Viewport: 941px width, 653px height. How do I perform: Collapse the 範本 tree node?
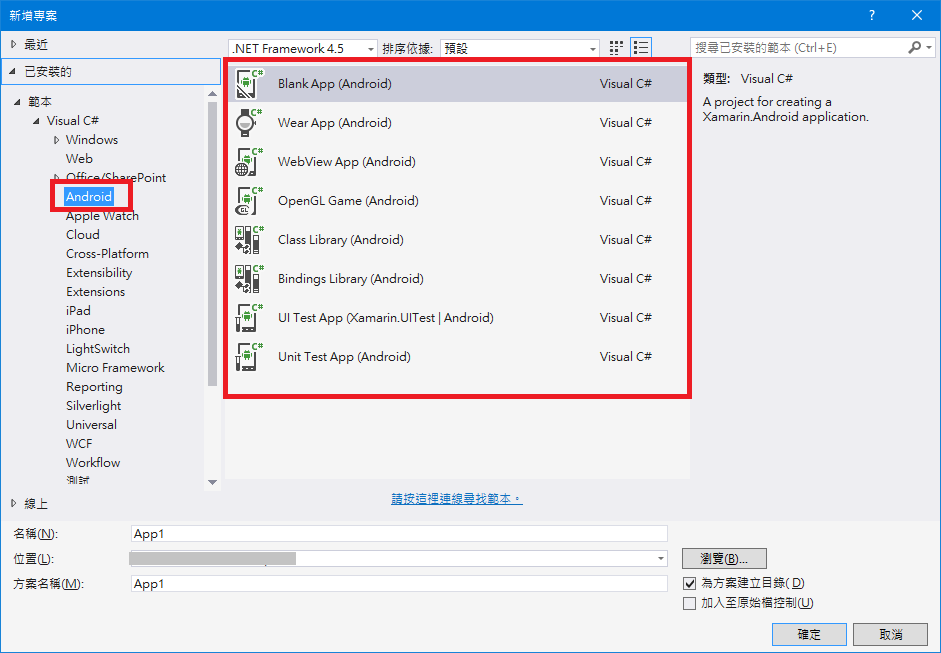(17, 102)
